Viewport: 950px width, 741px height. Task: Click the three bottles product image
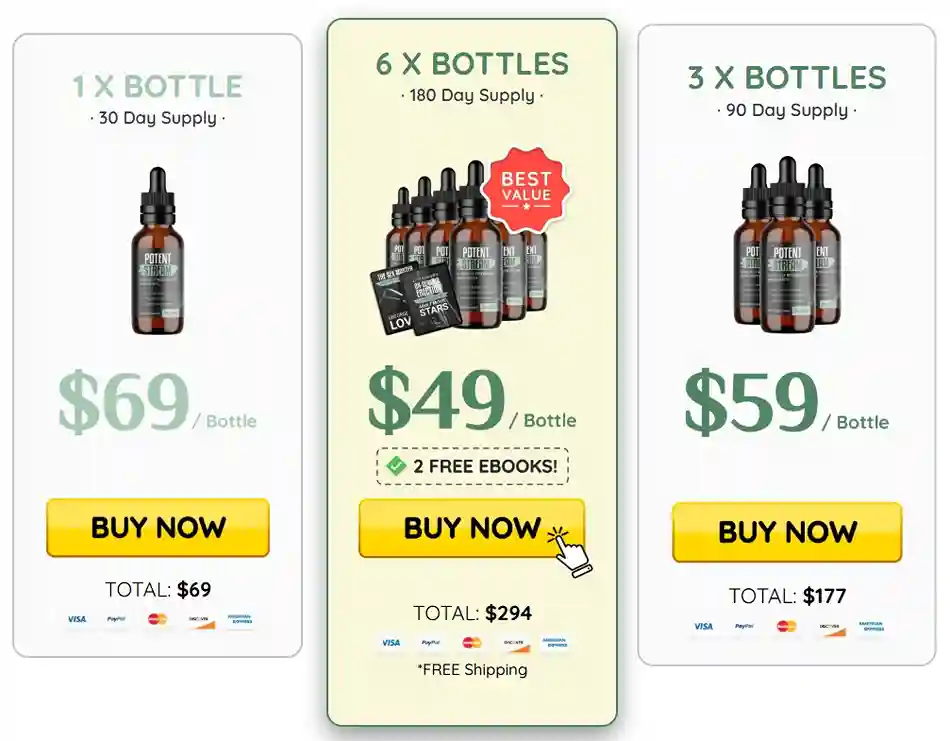[x=786, y=245]
